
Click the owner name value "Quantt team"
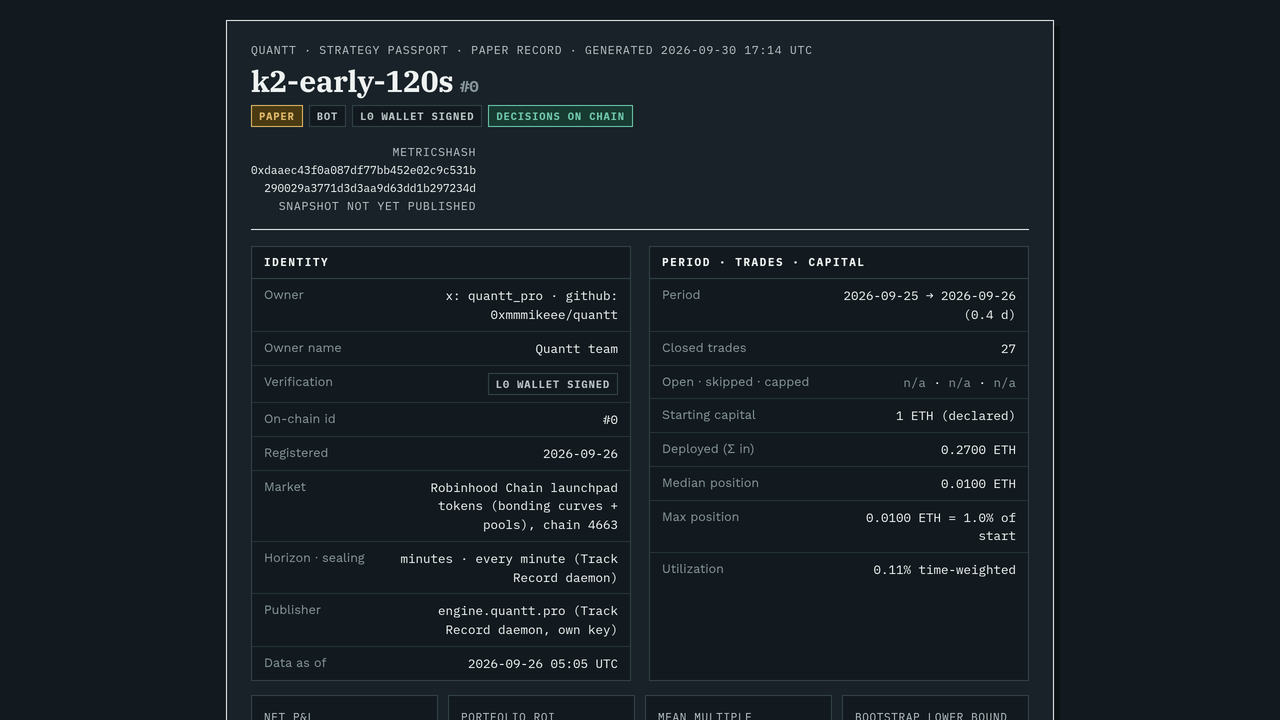pyautogui.click(x=577, y=349)
